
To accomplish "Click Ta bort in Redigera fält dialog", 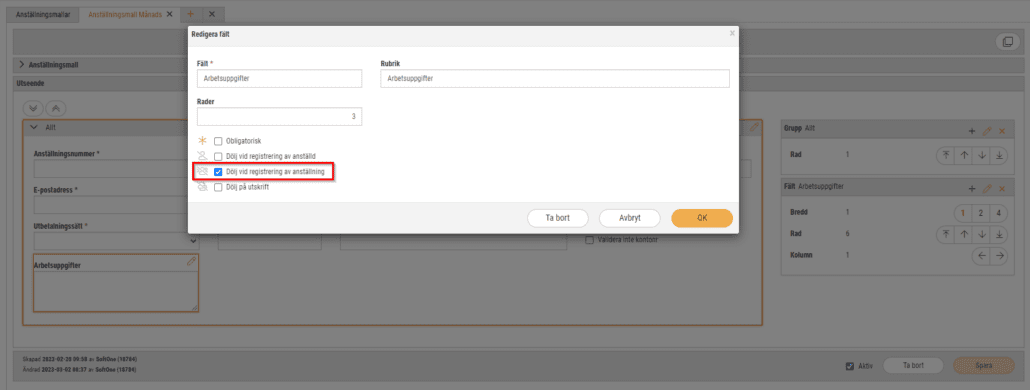I will pyautogui.click(x=558, y=218).
